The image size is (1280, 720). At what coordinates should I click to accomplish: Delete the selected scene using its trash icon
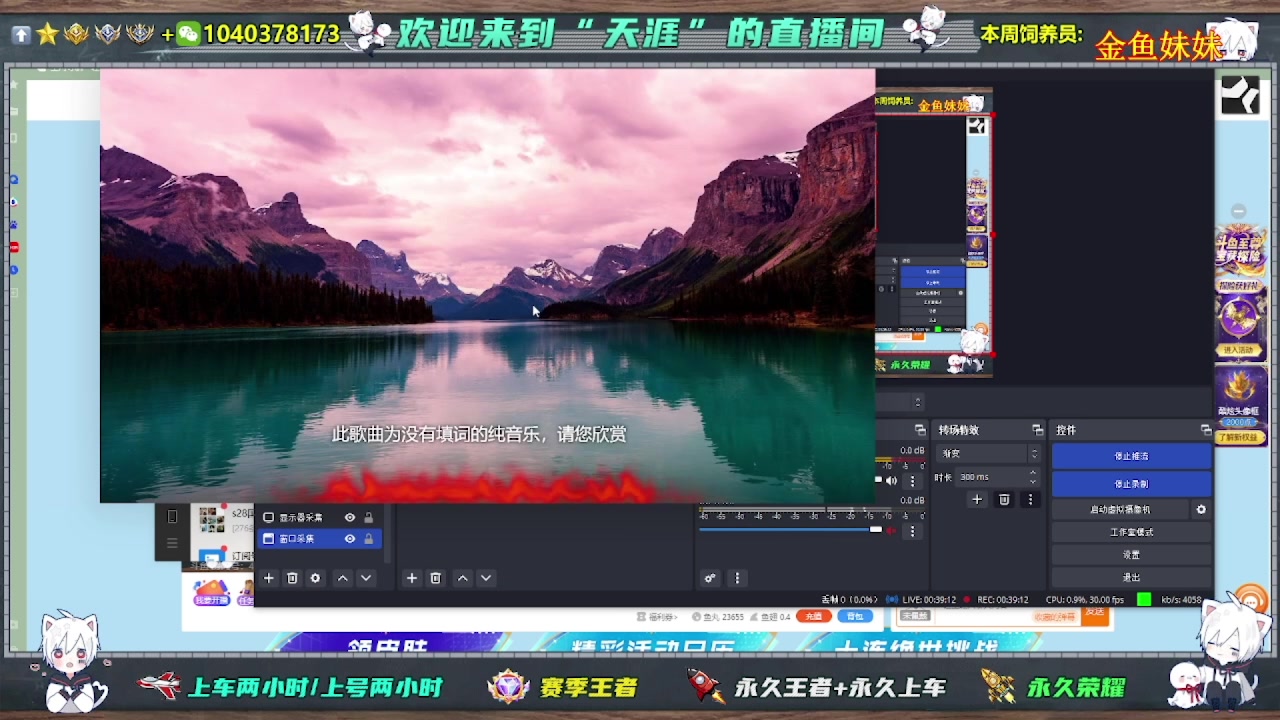pyautogui.click(x=435, y=578)
